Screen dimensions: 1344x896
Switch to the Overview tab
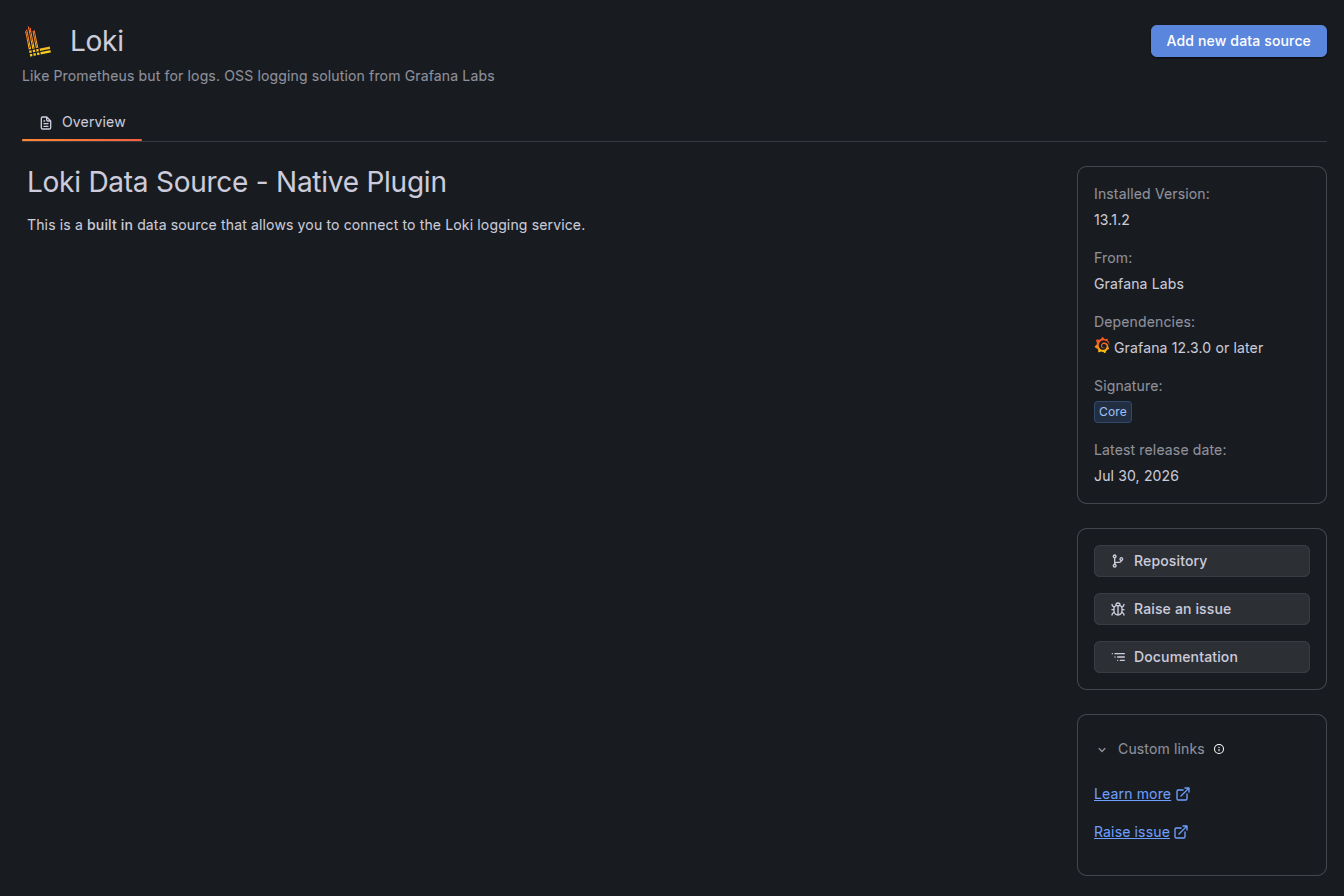(82, 122)
